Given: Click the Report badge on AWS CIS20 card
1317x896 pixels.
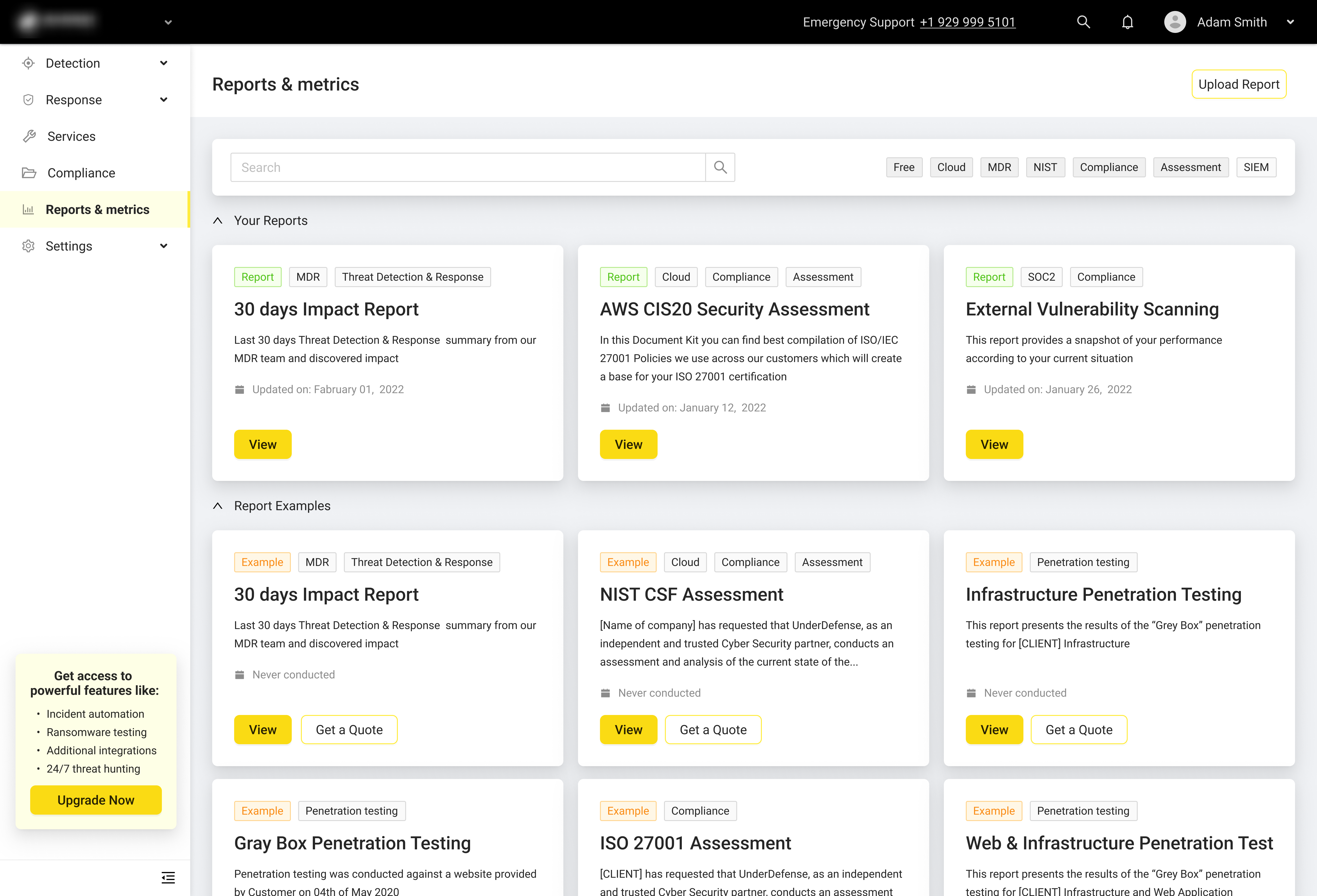Looking at the screenshot, I should (623, 277).
